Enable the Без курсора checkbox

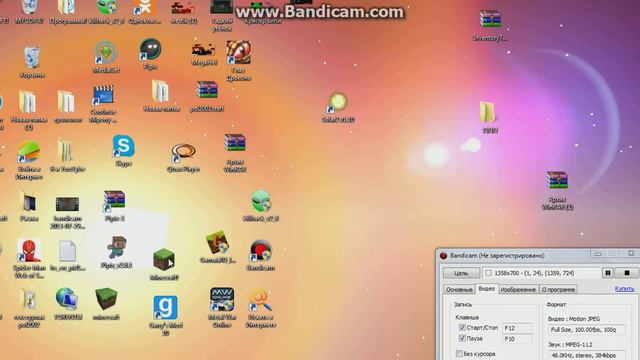coord(459,353)
